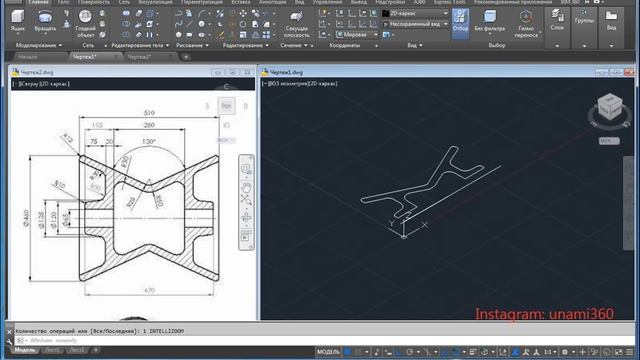
Task: Toggle object snap in the status bar
Action: (456, 352)
